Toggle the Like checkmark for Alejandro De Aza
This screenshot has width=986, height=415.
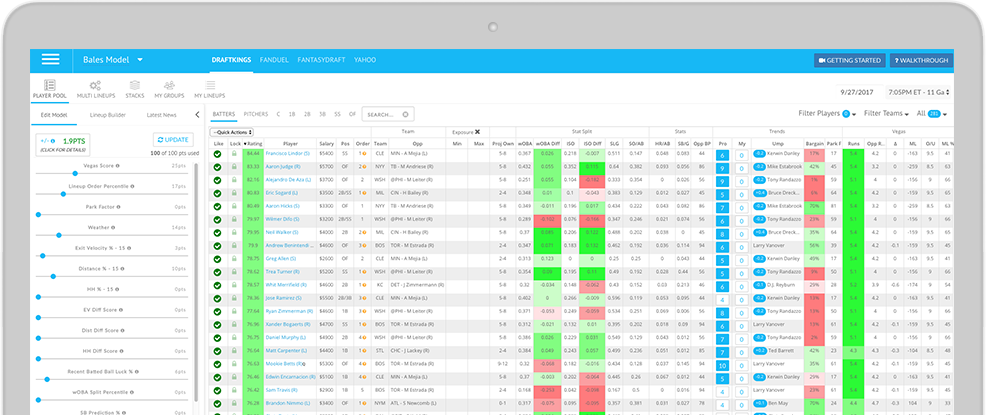(x=218, y=180)
